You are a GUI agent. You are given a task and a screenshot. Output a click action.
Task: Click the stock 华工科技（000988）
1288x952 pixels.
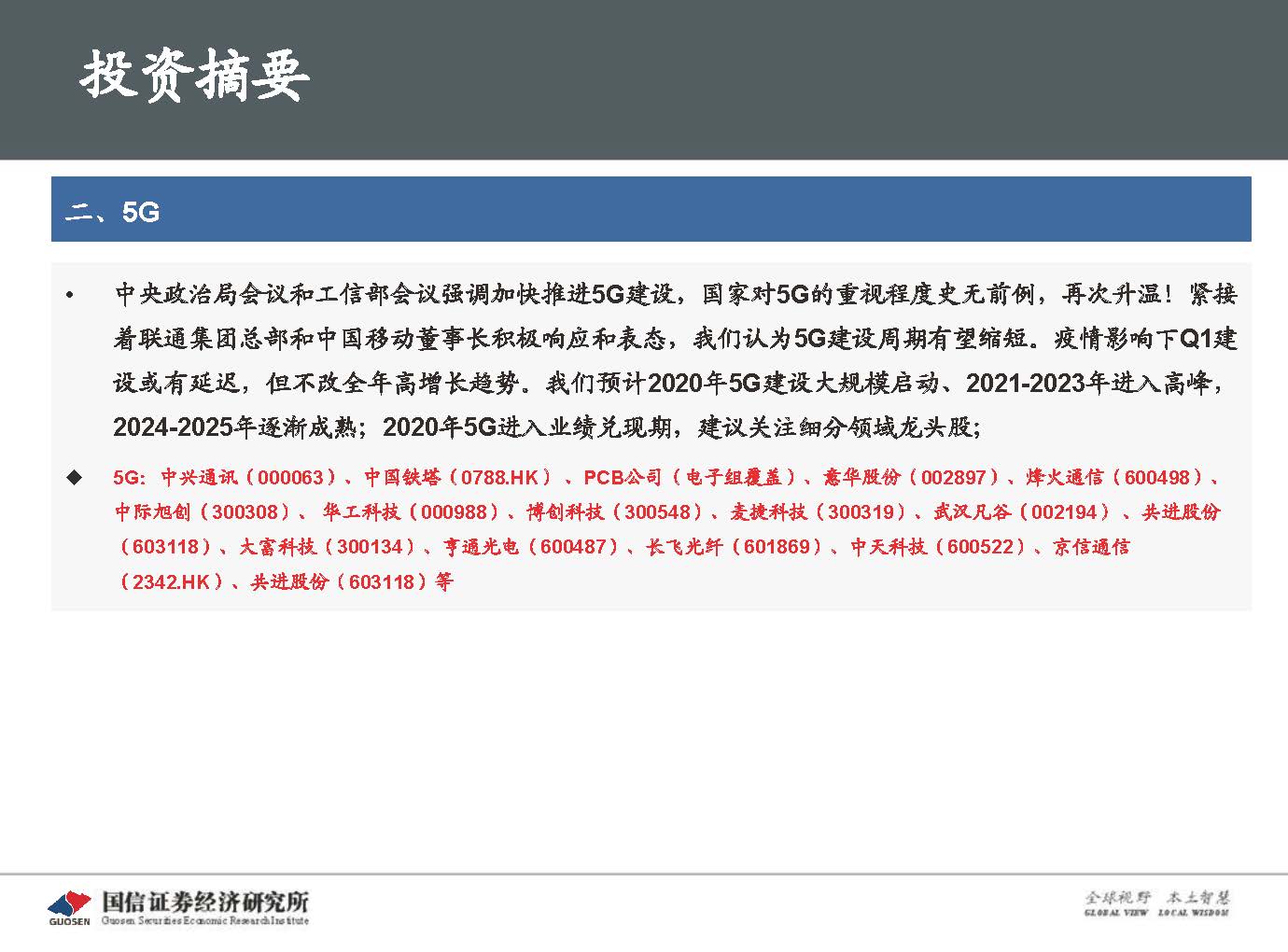pos(412,511)
